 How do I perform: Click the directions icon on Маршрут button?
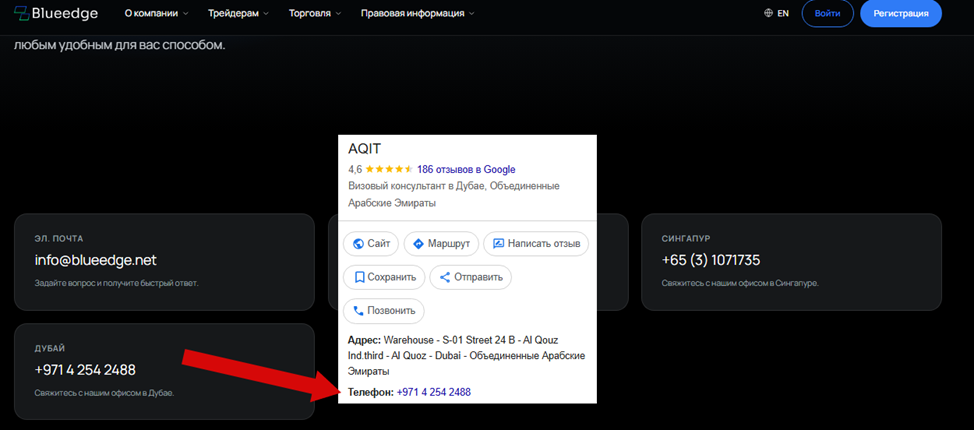[418, 244]
